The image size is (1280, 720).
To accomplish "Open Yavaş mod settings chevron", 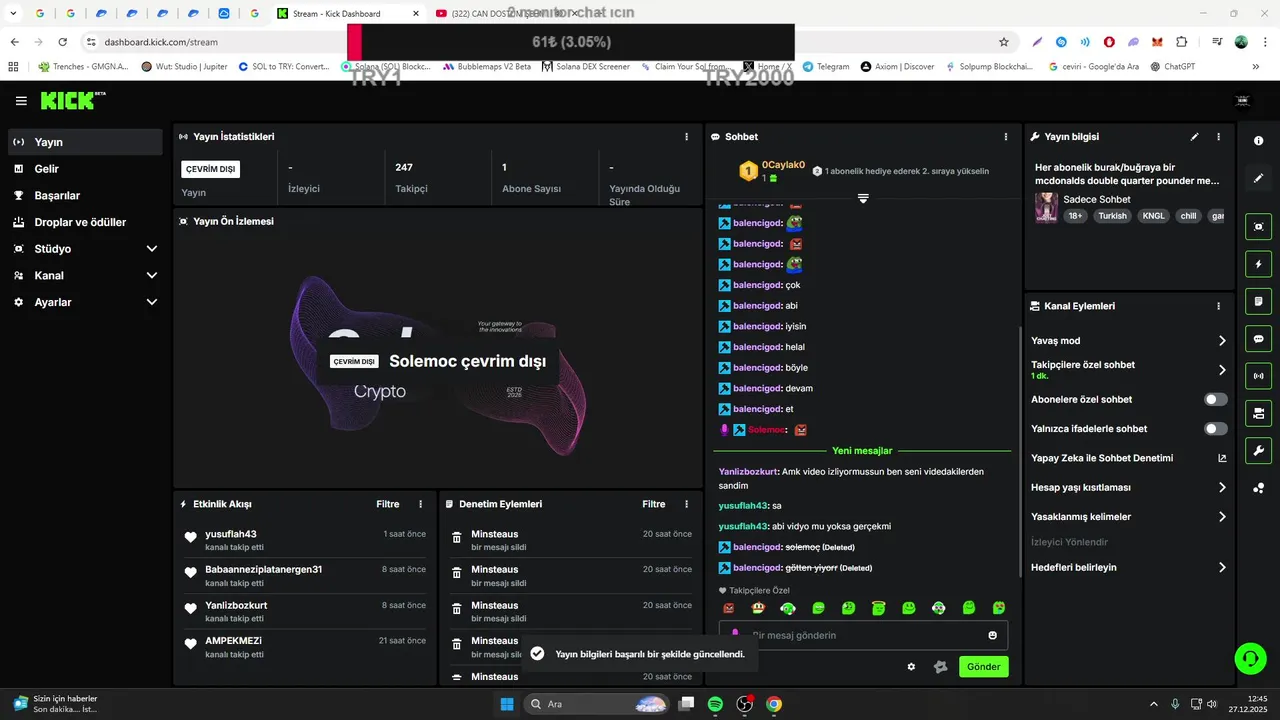I will pos(1222,341).
